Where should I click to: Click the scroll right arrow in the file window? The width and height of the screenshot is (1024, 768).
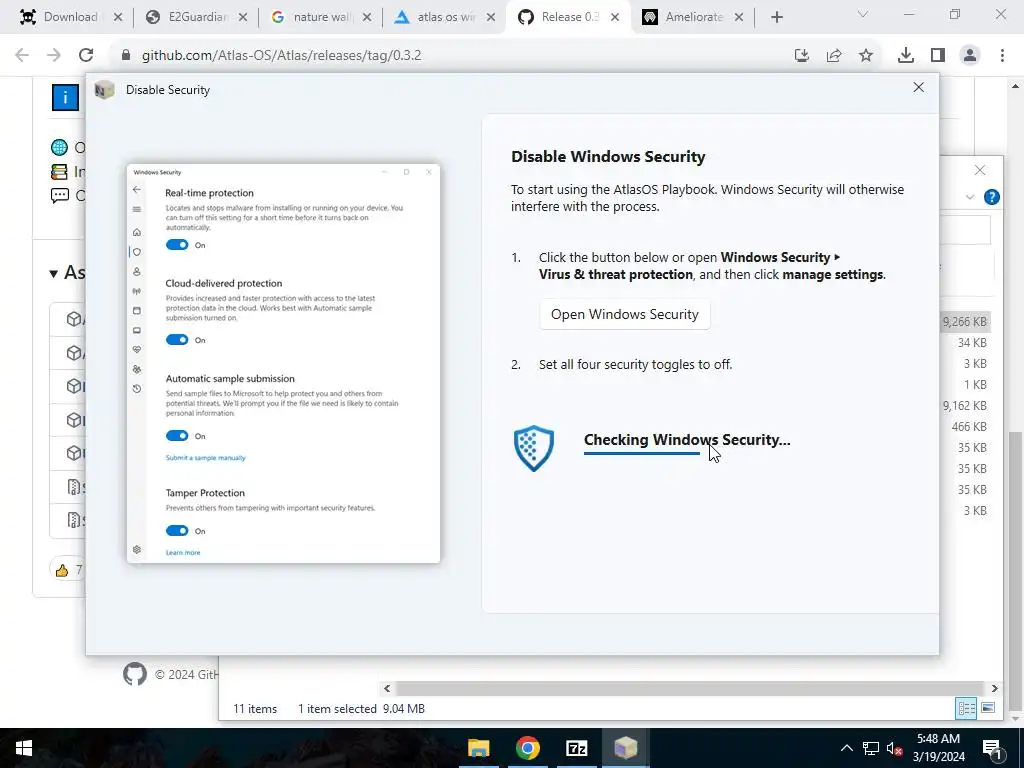pyautogui.click(x=994, y=688)
